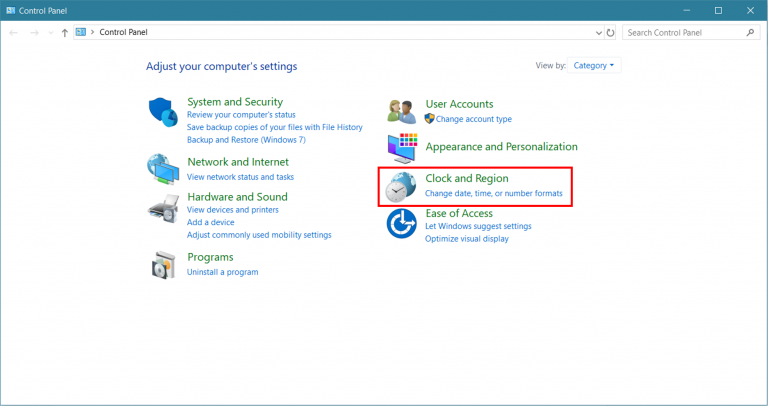768x406 pixels.
Task: Expand the address bar breadcrumb chevron
Action: coord(93,32)
